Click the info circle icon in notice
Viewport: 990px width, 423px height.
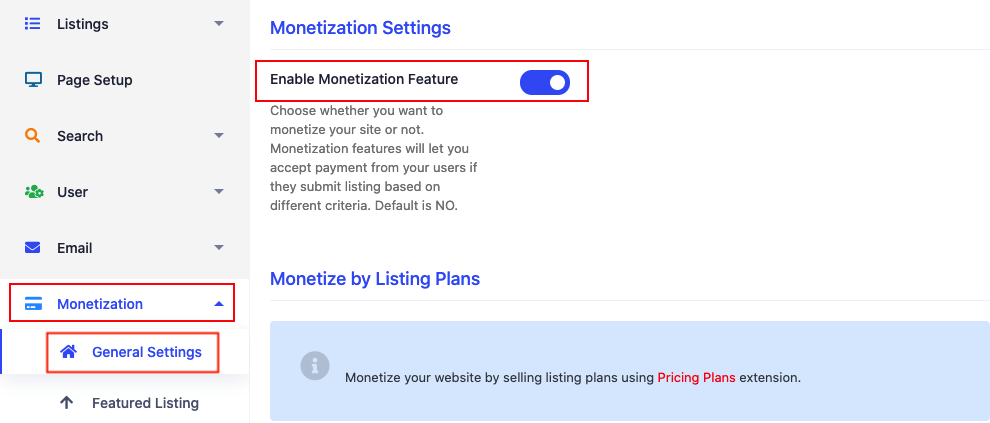click(315, 366)
